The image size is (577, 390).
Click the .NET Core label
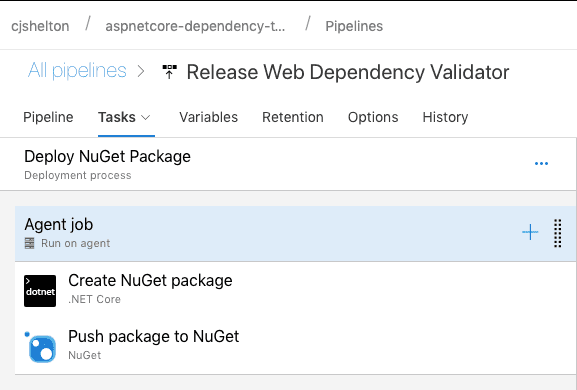[x=95, y=299]
